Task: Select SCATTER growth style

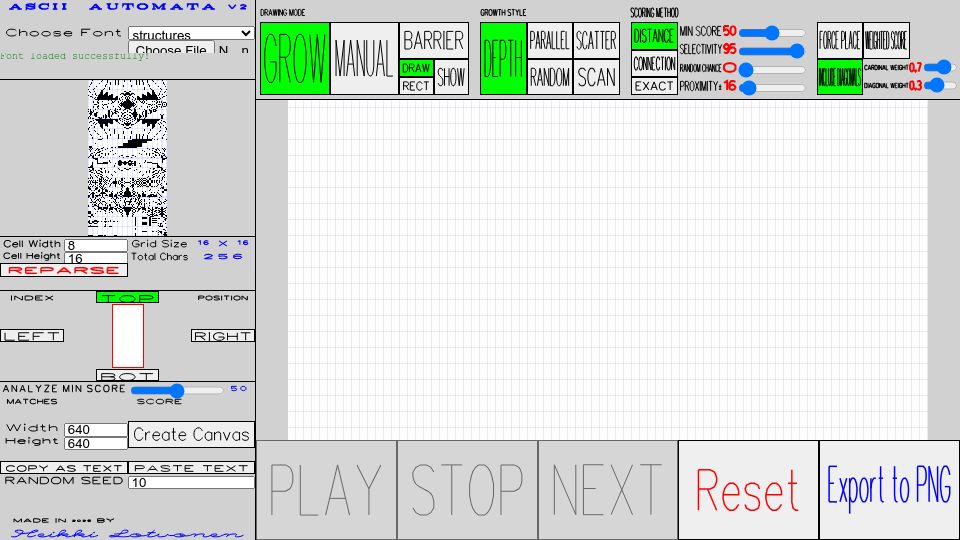Action: 596,40
